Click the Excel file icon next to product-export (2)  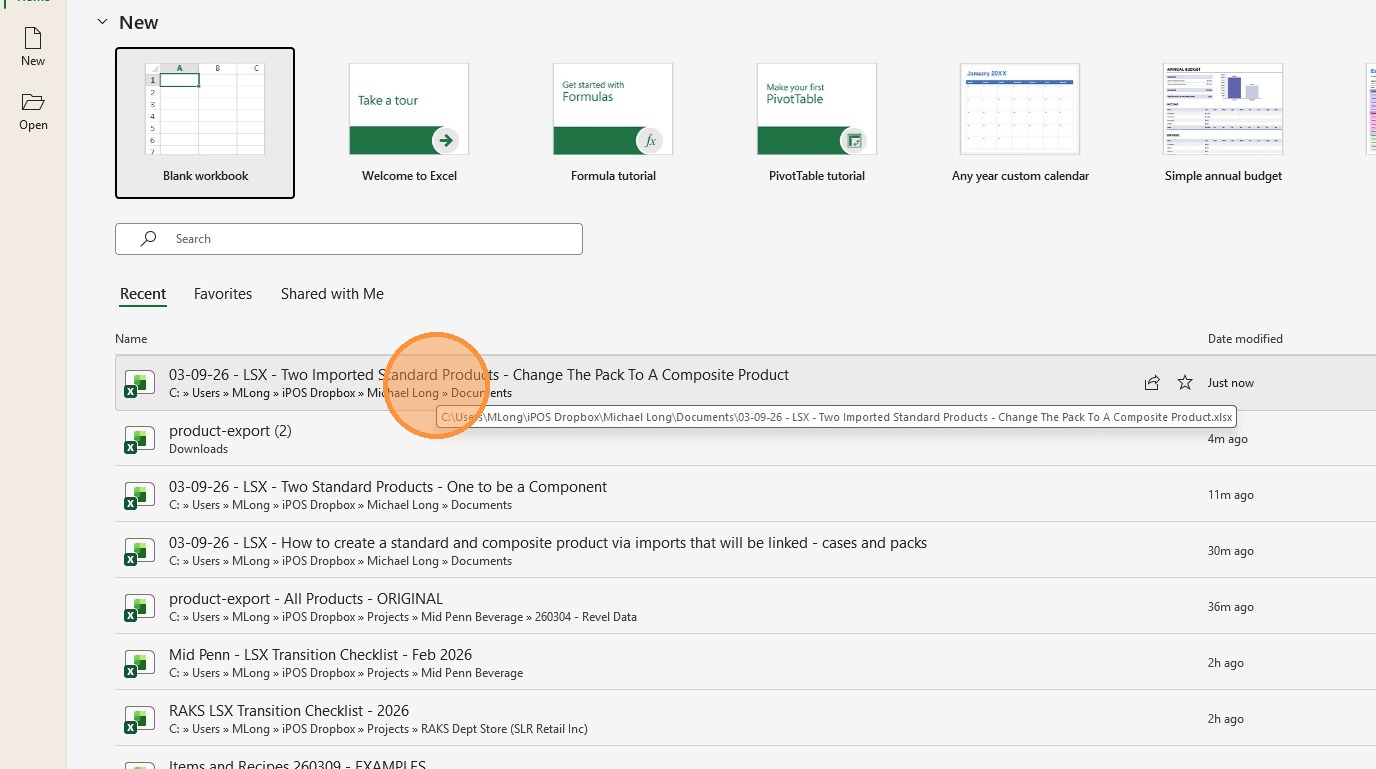pyautogui.click(x=139, y=440)
